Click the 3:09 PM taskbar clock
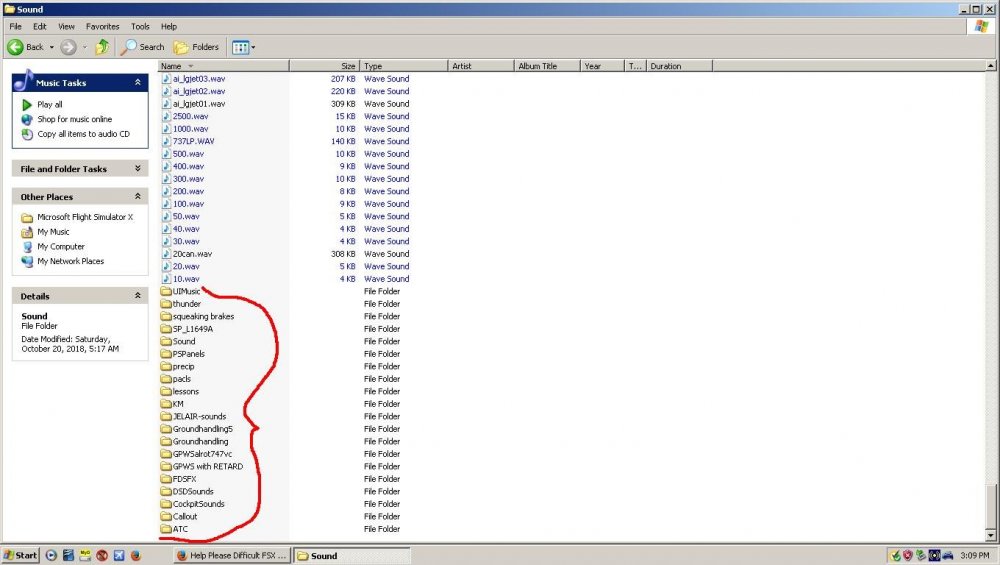 pos(974,555)
